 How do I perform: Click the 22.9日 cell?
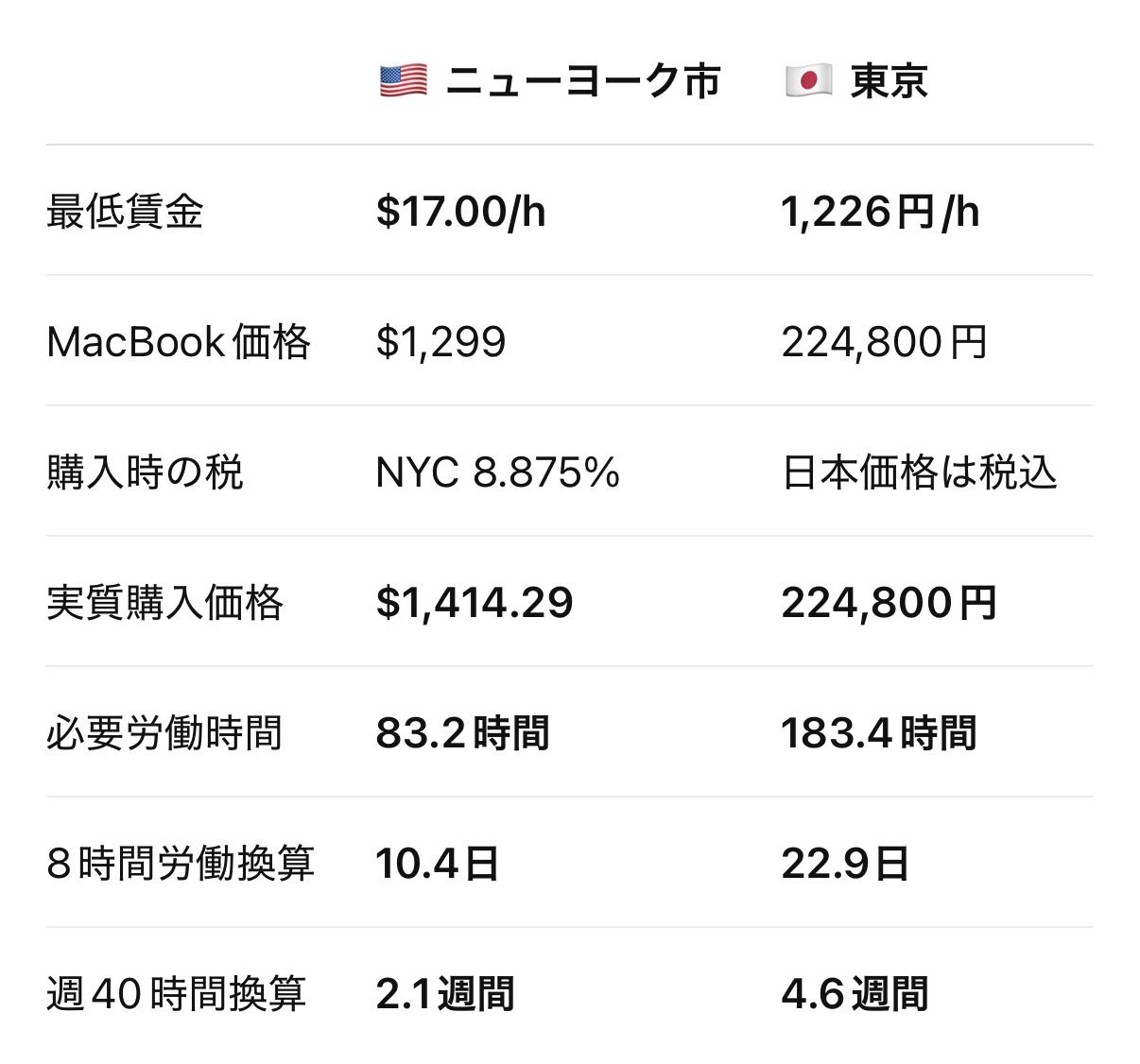pos(845,863)
